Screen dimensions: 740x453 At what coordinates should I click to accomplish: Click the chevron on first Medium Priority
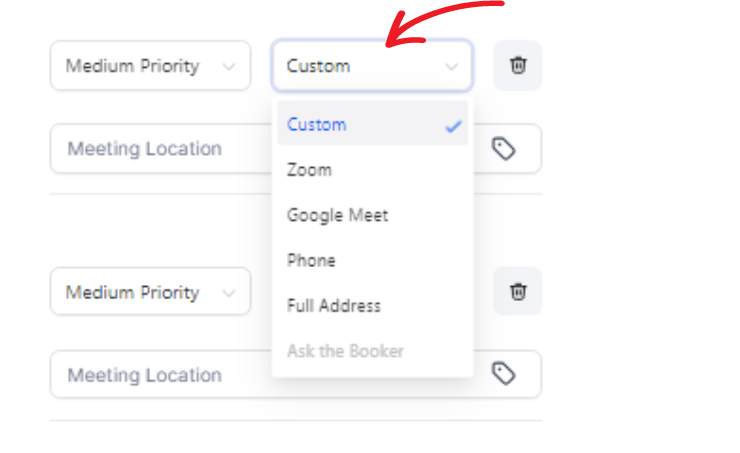point(229,67)
